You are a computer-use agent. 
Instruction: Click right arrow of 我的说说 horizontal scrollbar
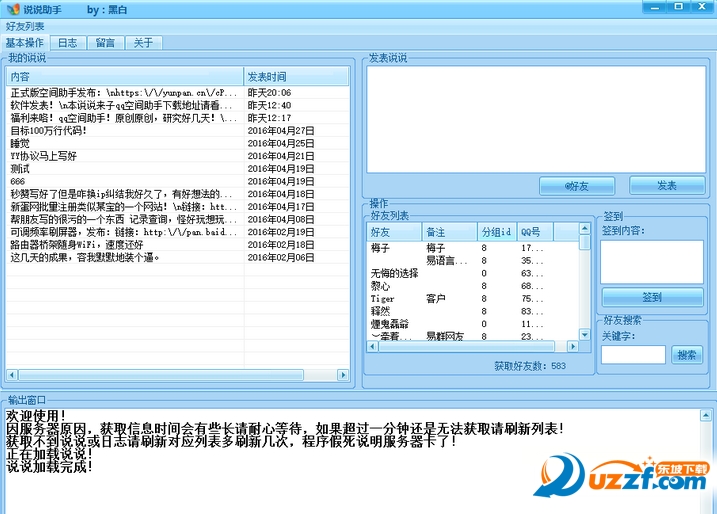click(343, 375)
